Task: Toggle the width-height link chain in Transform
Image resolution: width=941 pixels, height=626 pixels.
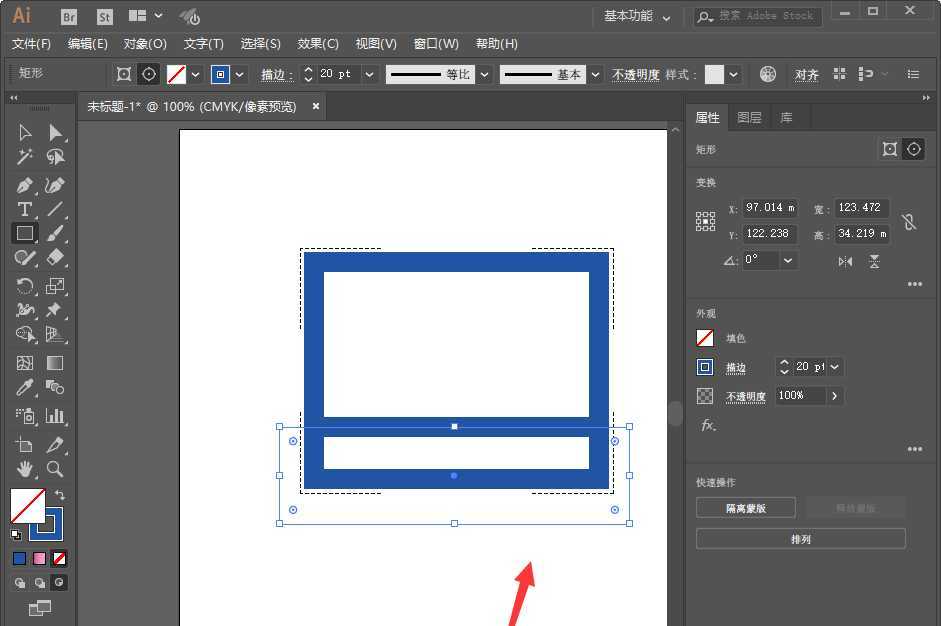Action: [x=908, y=221]
